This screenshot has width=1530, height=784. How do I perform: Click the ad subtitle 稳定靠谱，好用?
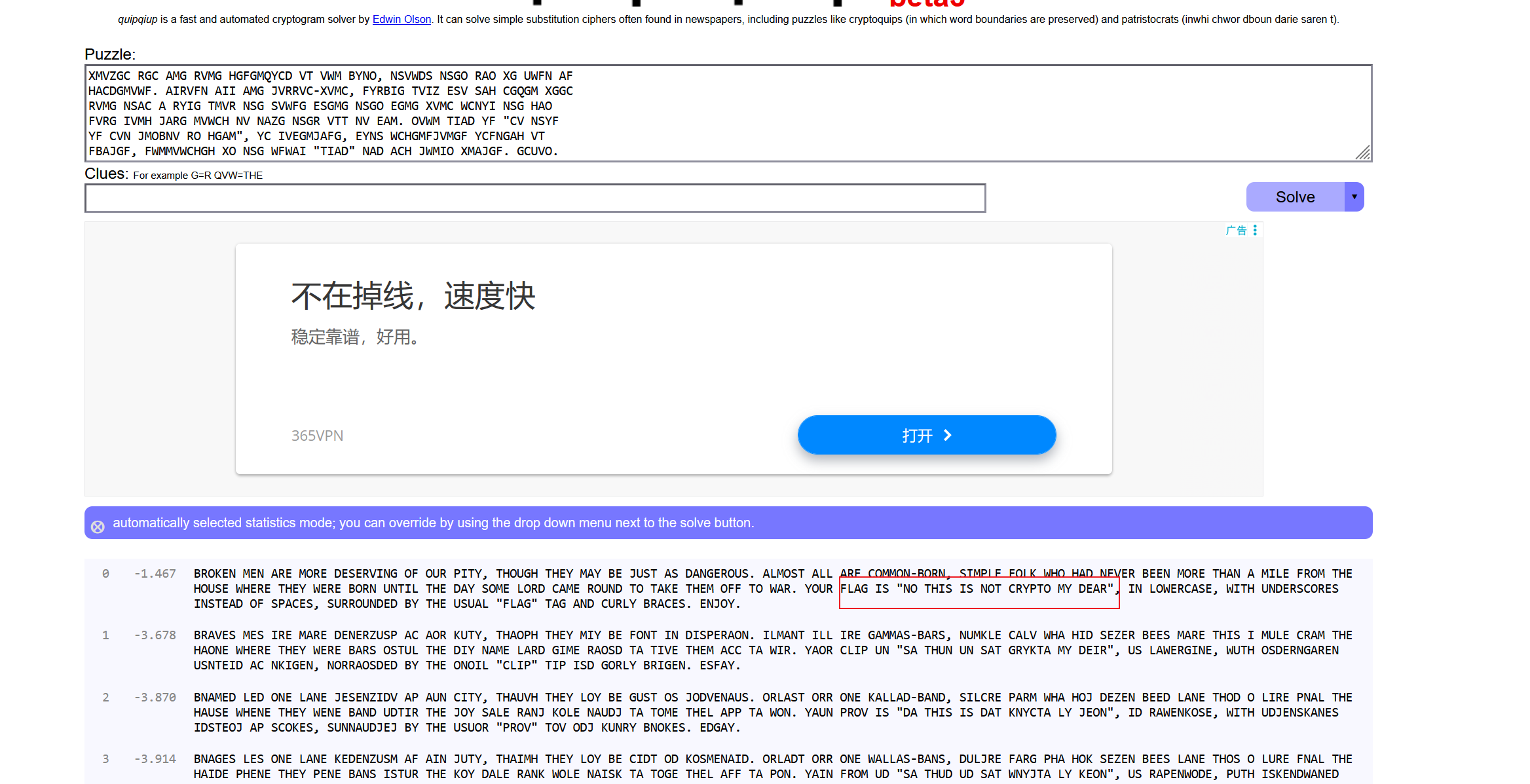pos(354,337)
